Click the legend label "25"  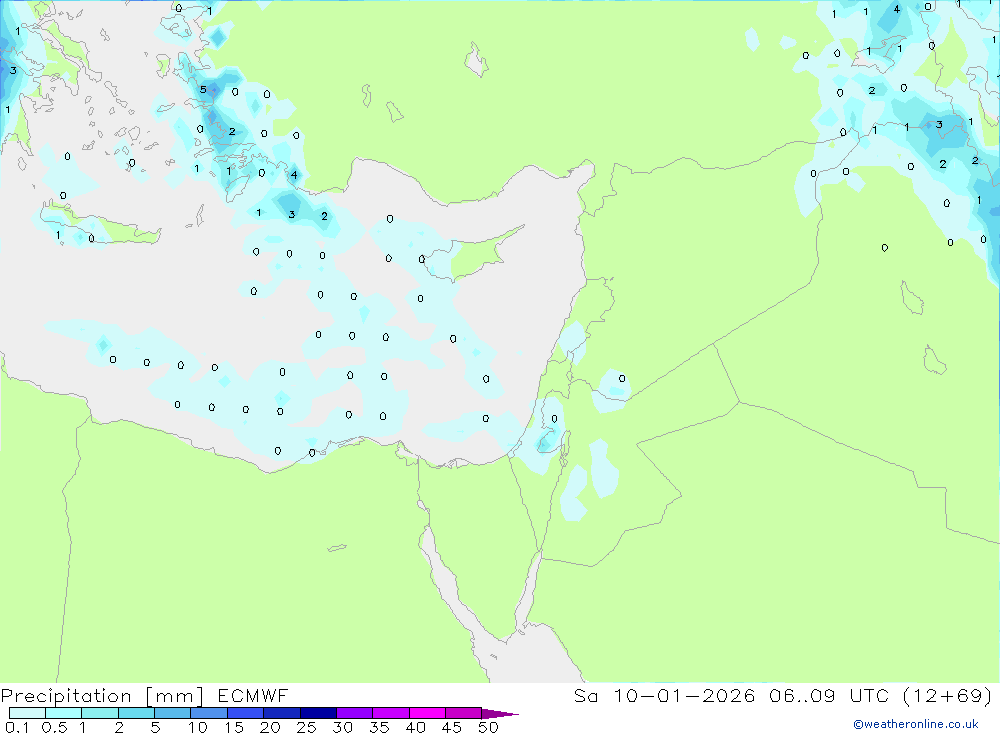click(306, 727)
